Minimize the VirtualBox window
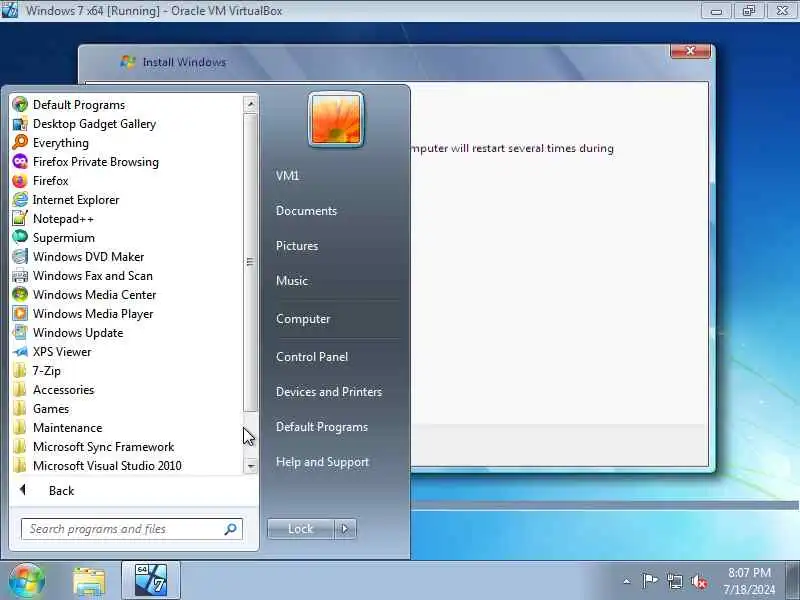Image resolution: width=800 pixels, height=600 pixels. coord(716,11)
